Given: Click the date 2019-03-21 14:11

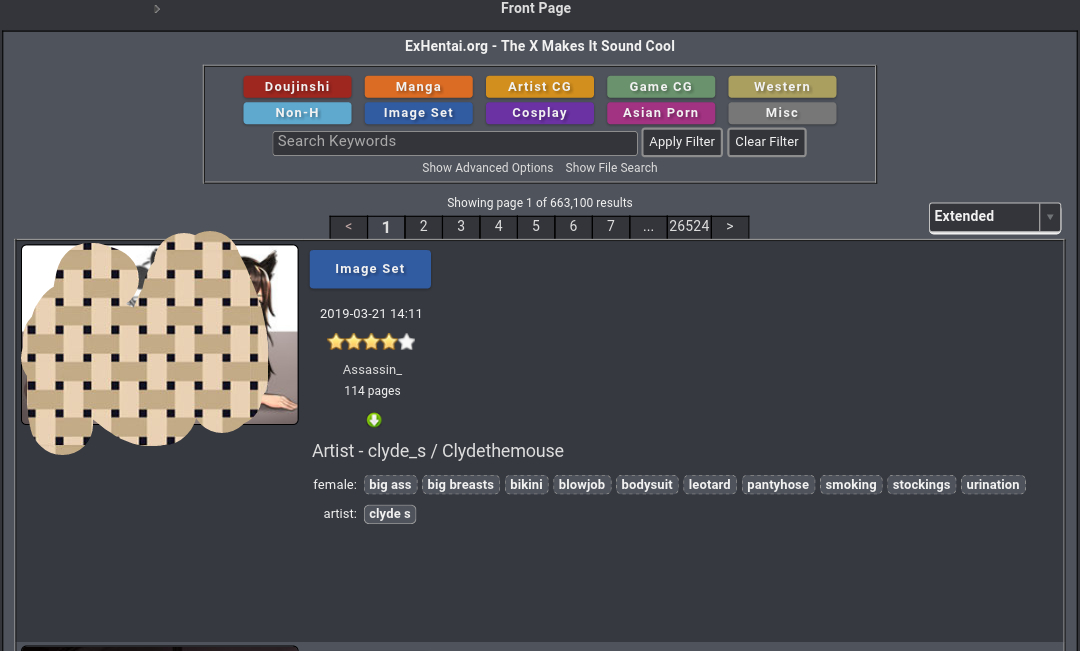Looking at the screenshot, I should [371, 313].
